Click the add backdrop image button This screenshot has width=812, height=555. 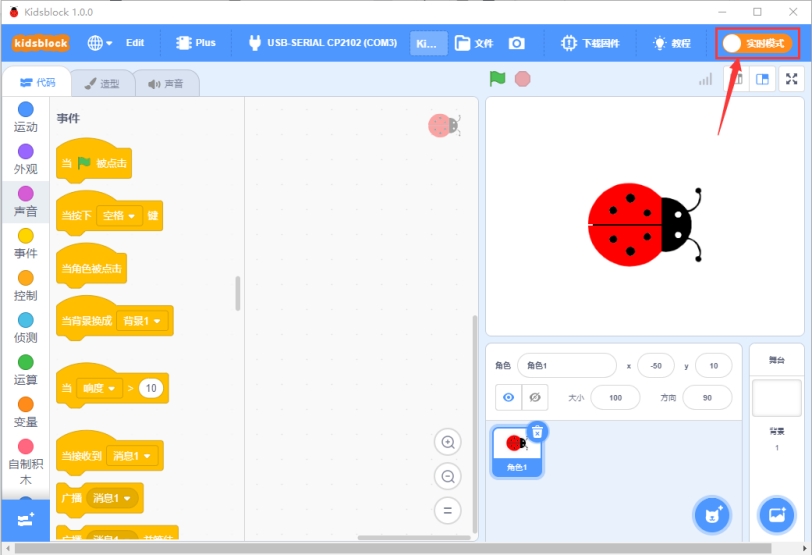point(776,515)
